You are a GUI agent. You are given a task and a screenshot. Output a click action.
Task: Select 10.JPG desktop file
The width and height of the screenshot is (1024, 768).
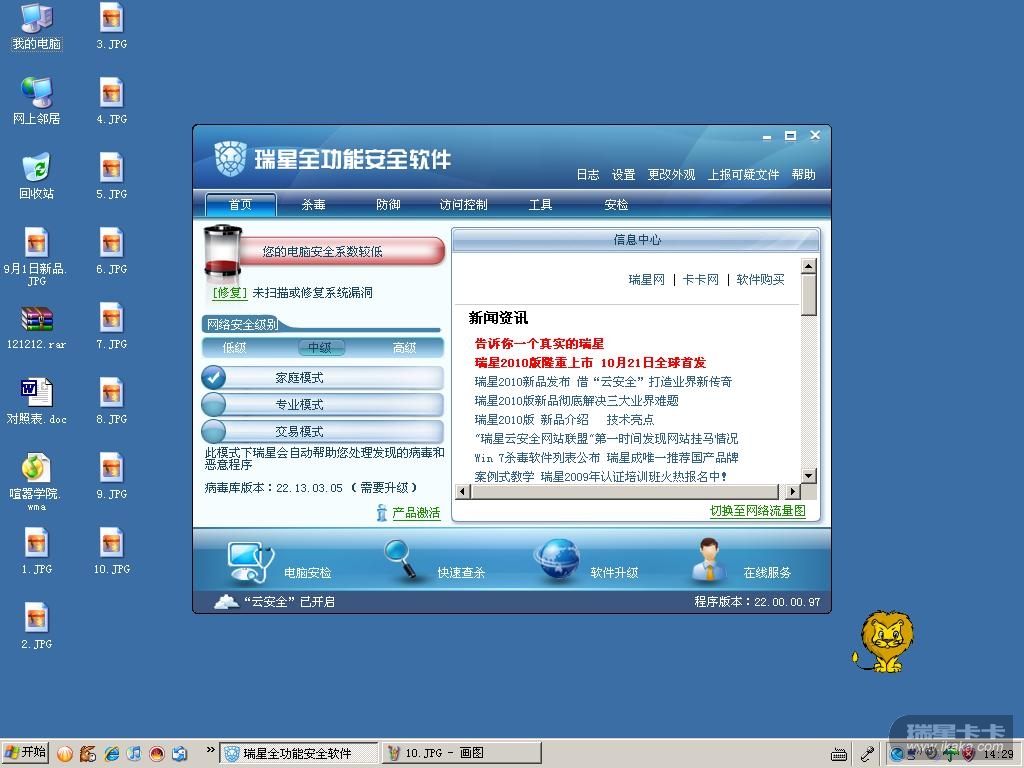[112, 552]
